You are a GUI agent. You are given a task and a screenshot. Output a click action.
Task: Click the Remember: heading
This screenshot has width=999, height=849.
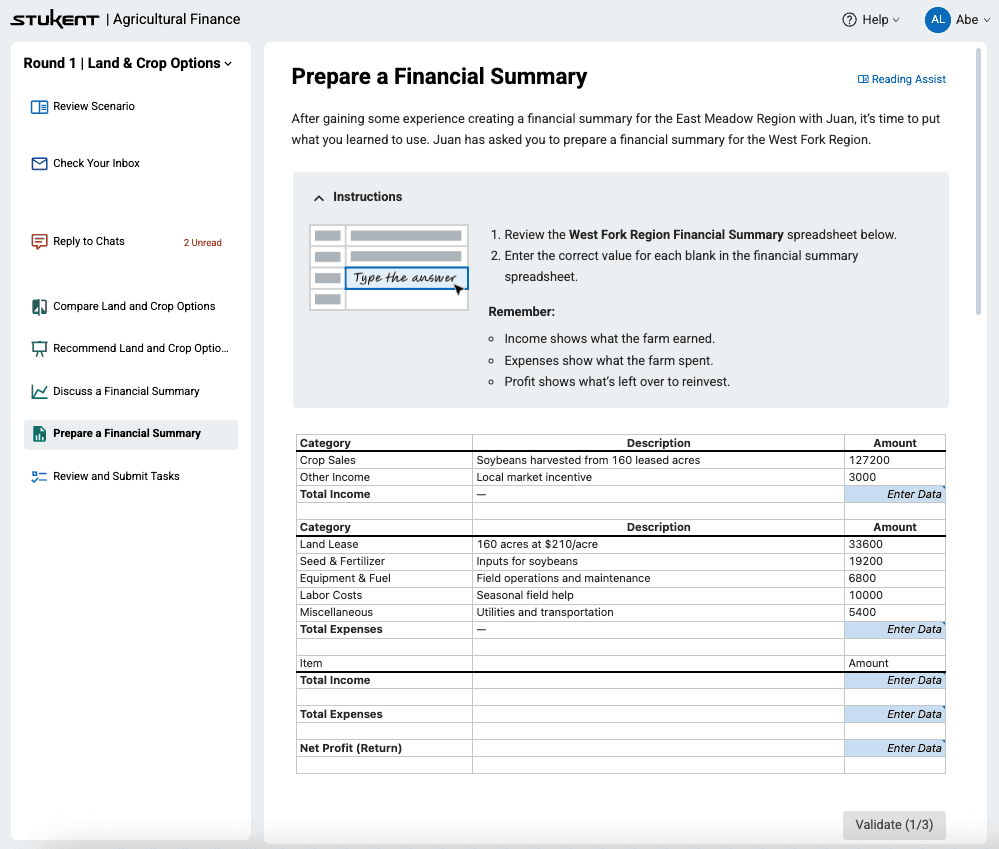click(521, 312)
